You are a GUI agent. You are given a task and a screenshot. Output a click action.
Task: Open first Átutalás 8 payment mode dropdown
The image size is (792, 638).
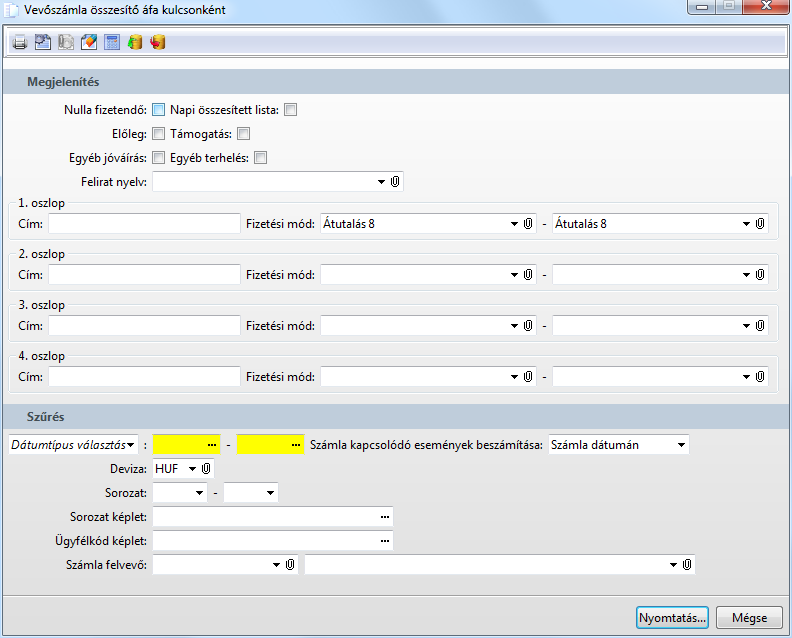(514, 224)
